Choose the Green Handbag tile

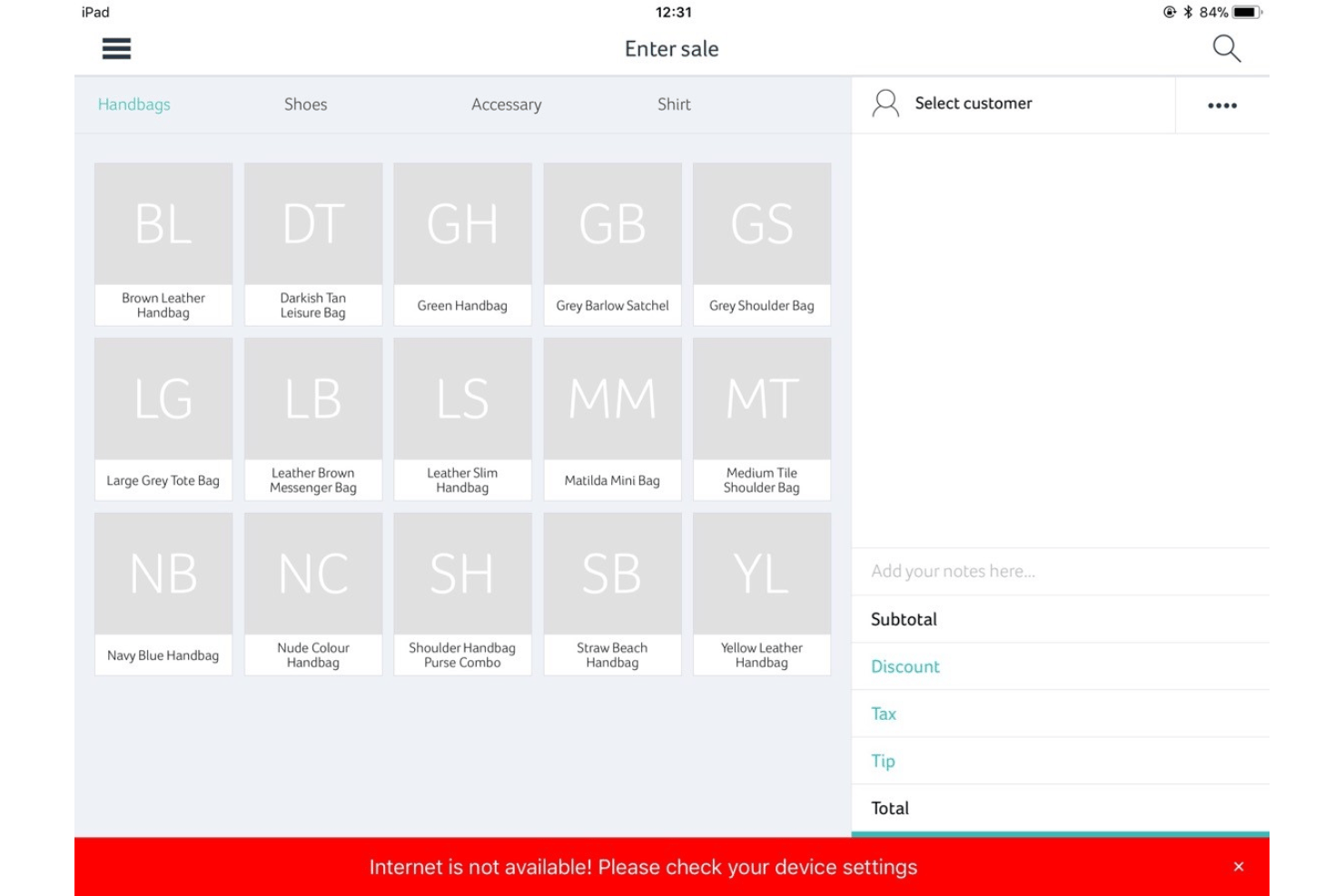(462, 244)
